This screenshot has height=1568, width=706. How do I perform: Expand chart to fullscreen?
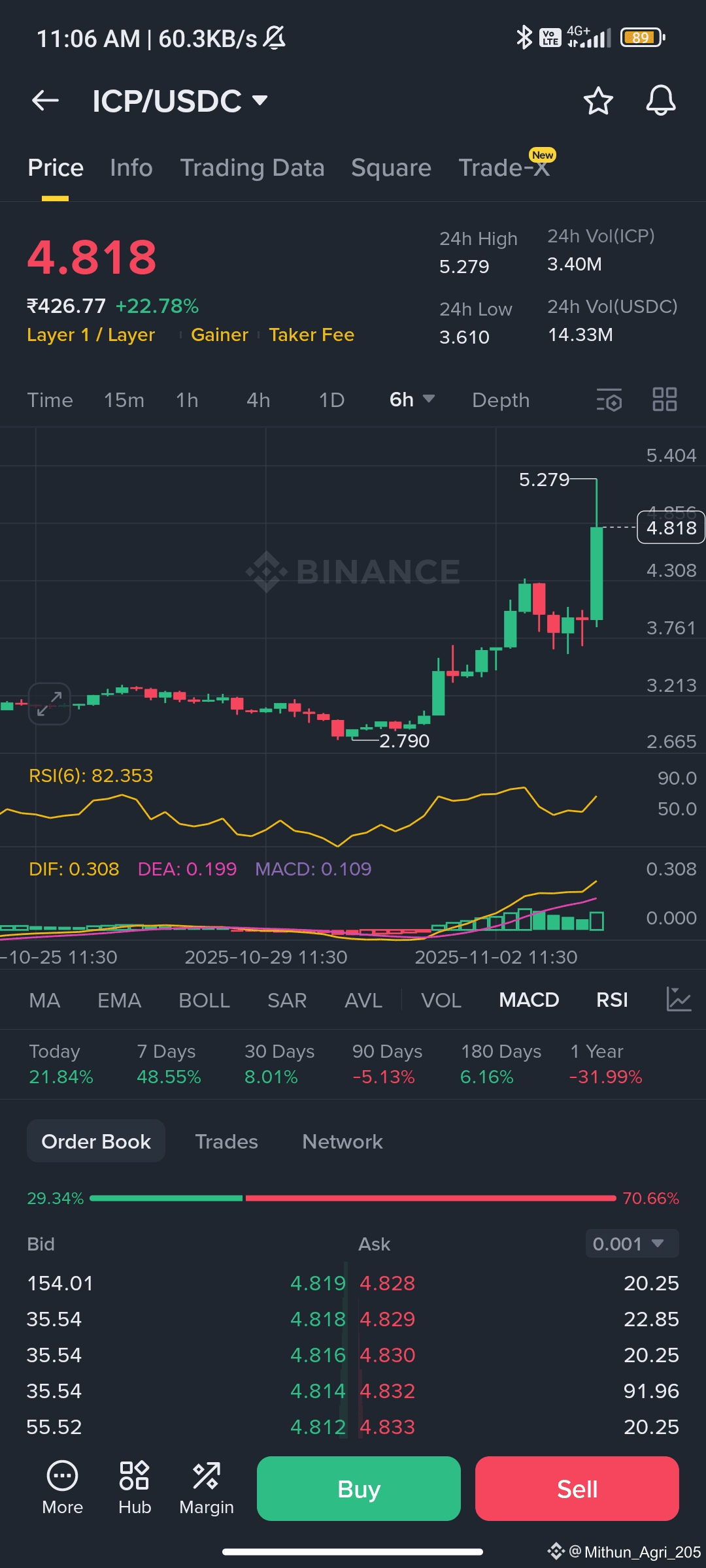pyautogui.click(x=50, y=704)
